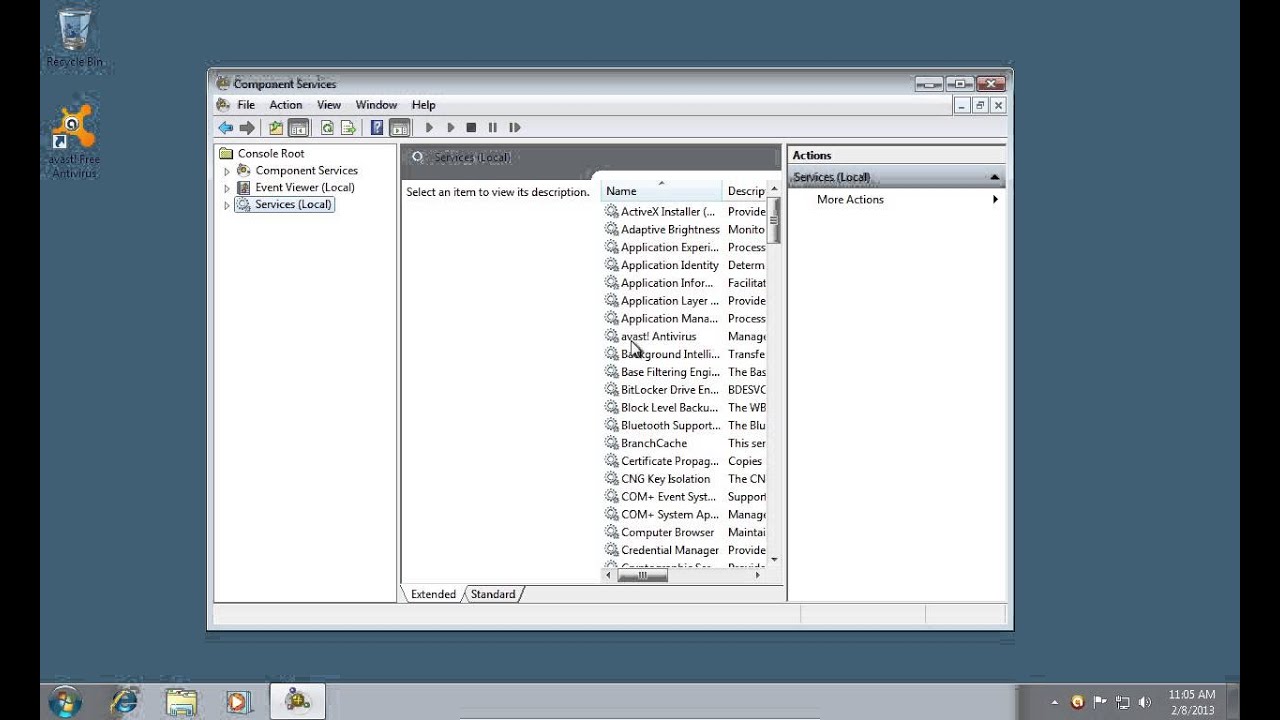This screenshot has width=1280, height=720.
Task: Click the Export List toolbar icon
Action: [348, 128]
